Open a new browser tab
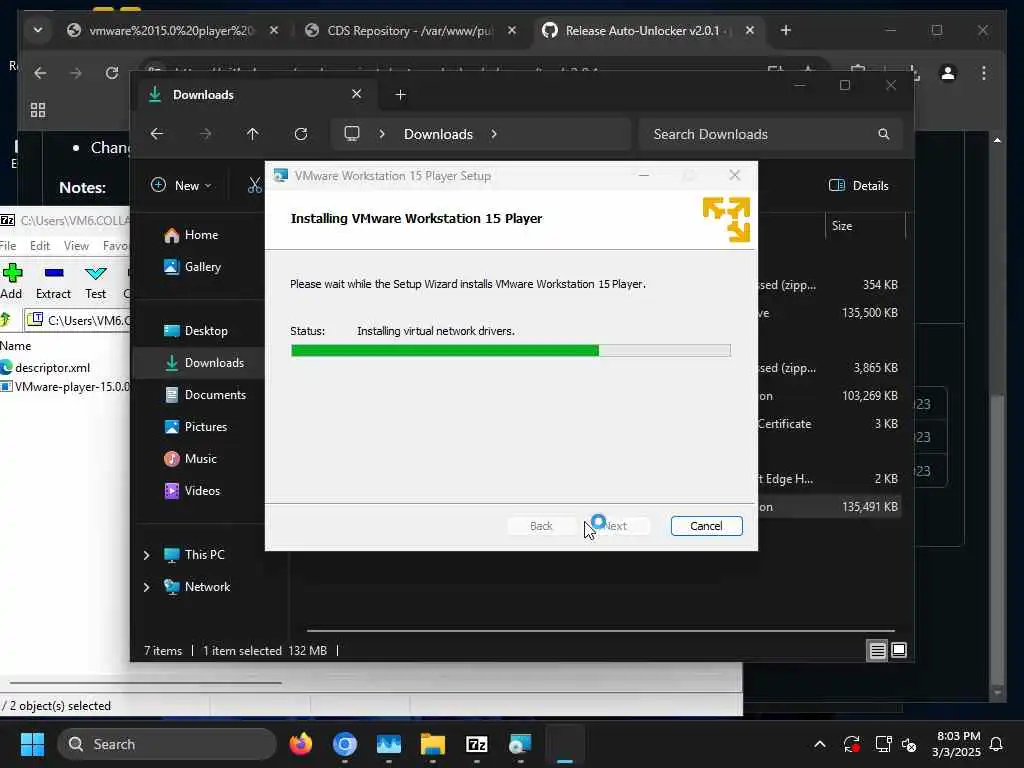This screenshot has width=1024, height=768. [x=786, y=31]
